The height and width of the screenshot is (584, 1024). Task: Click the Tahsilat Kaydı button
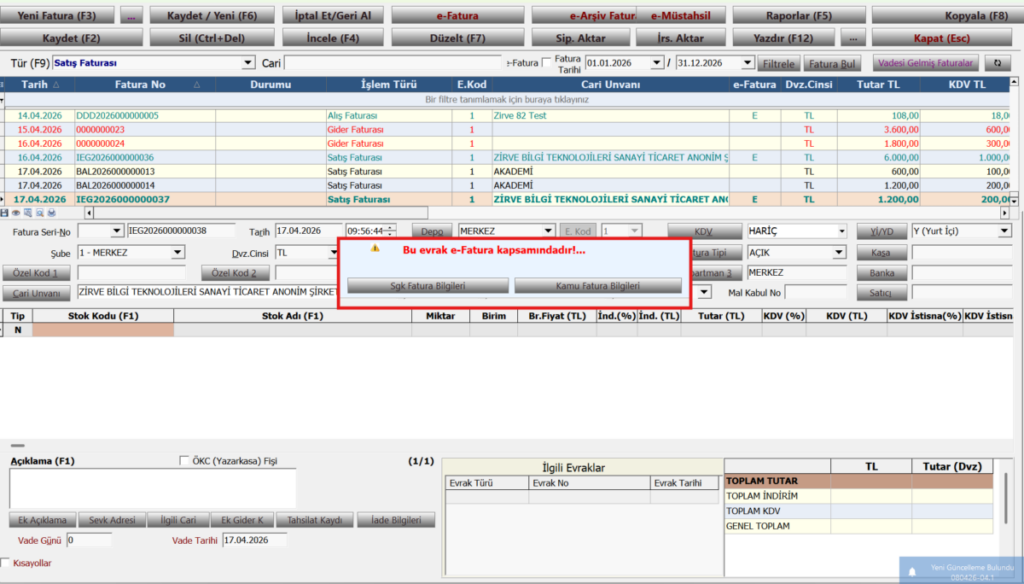(315, 520)
